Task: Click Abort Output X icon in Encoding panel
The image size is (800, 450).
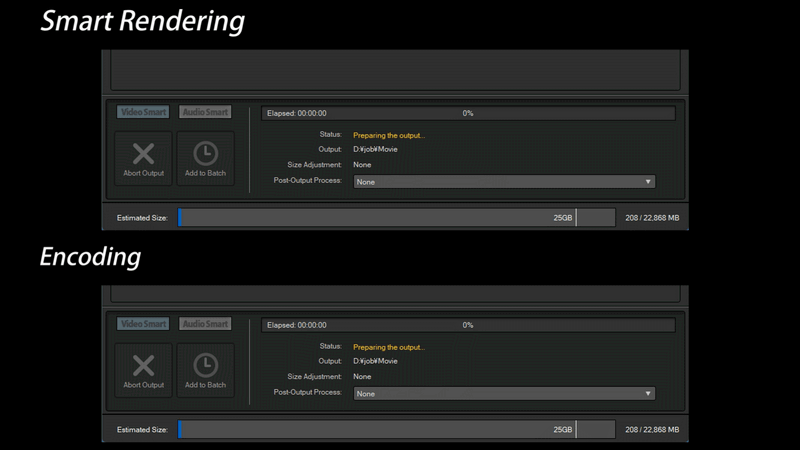Action: coord(143,365)
